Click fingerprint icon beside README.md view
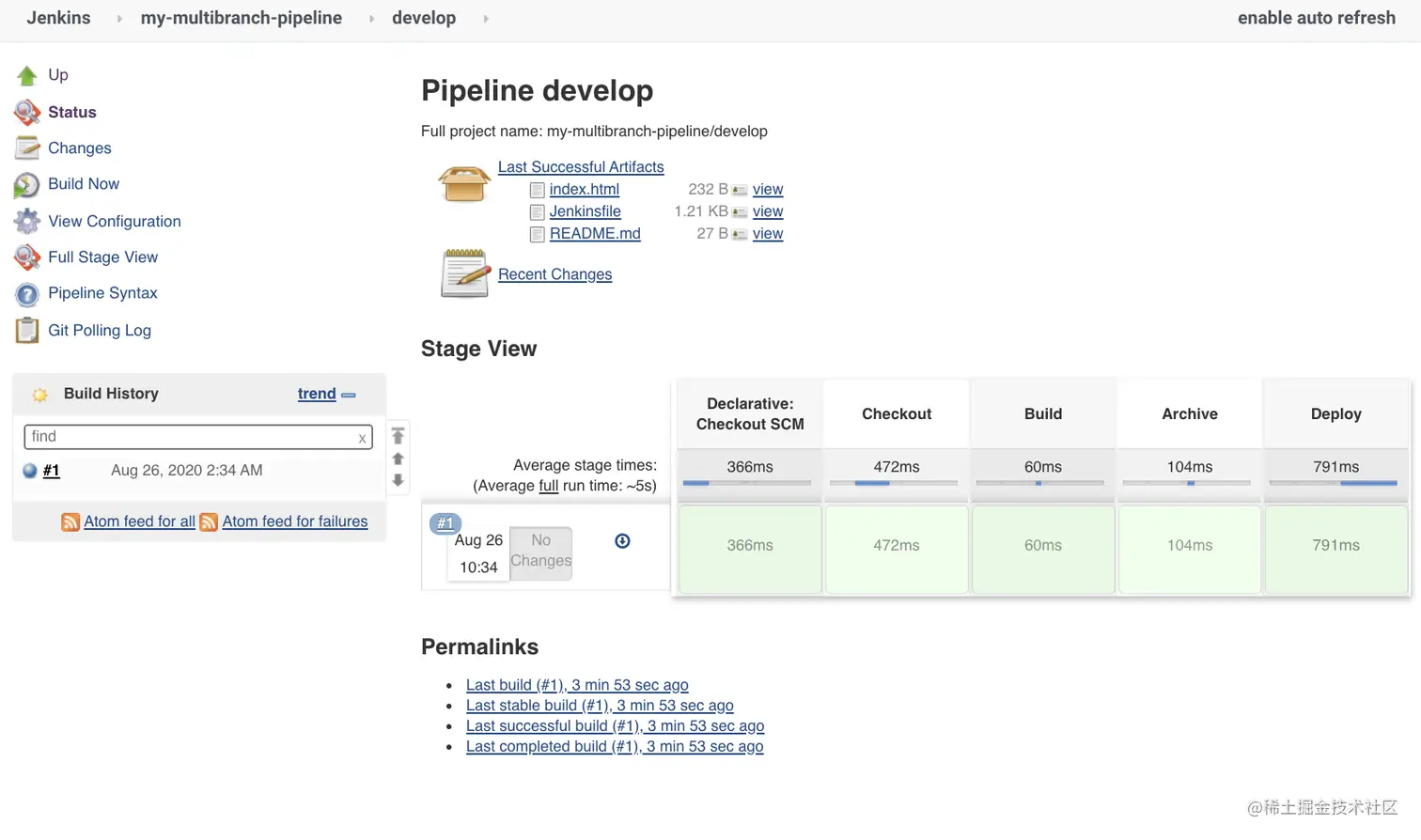 [x=740, y=235]
